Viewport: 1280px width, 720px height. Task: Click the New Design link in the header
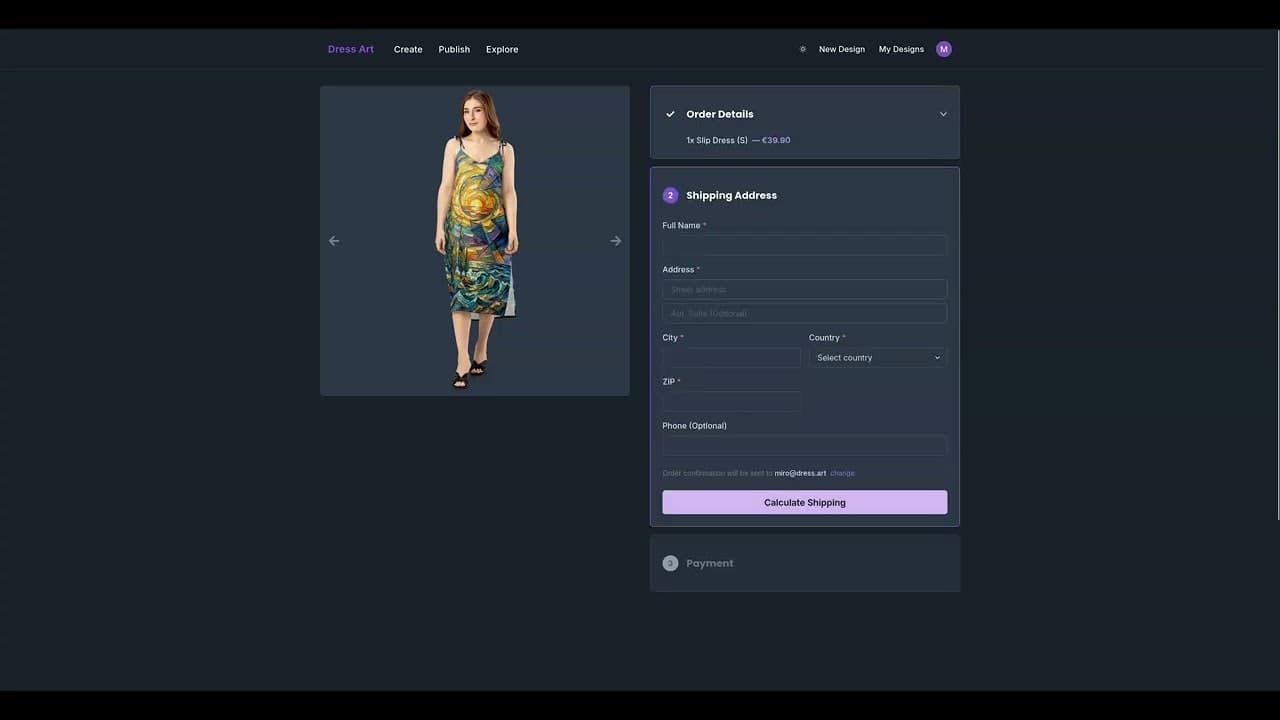tap(841, 48)
